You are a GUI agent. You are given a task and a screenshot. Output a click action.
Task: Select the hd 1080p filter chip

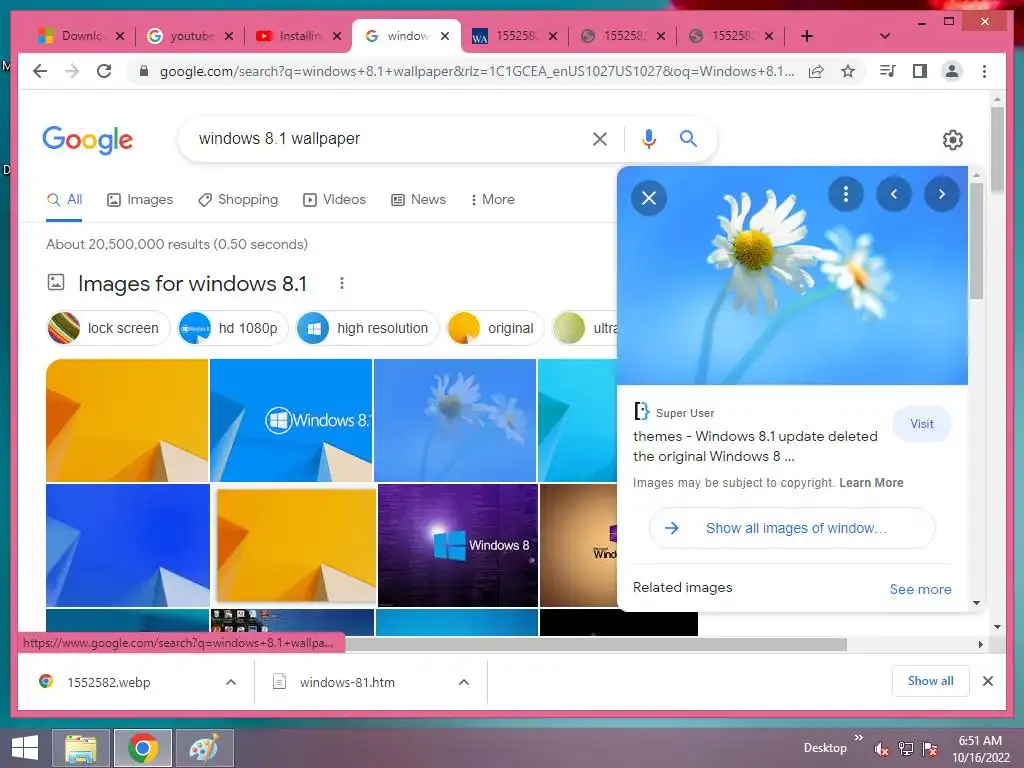pyautogui.click(x=233, y=328)
